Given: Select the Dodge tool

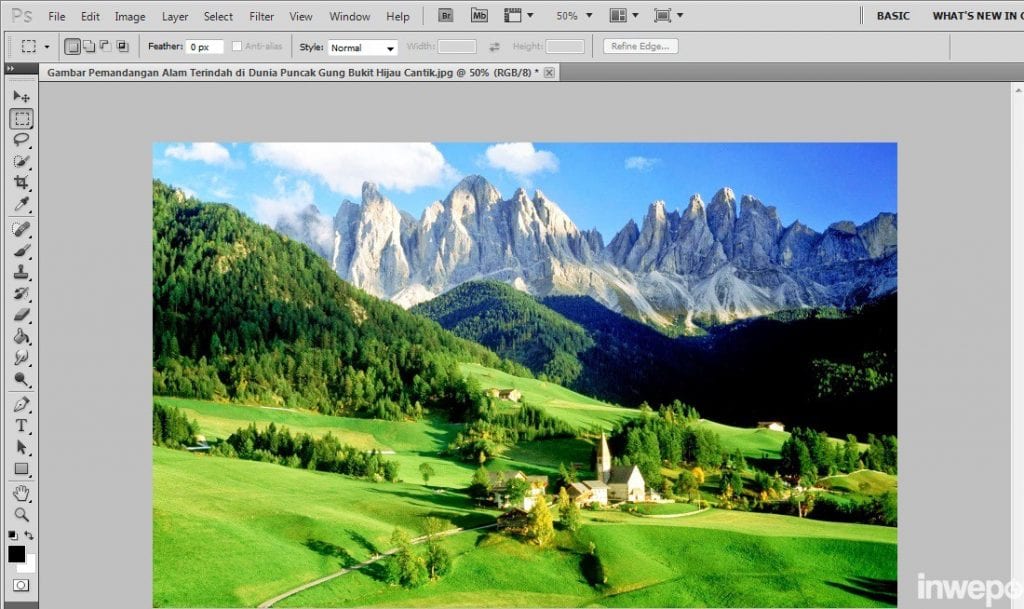Looking at the screenshot, I should point(21,379).
